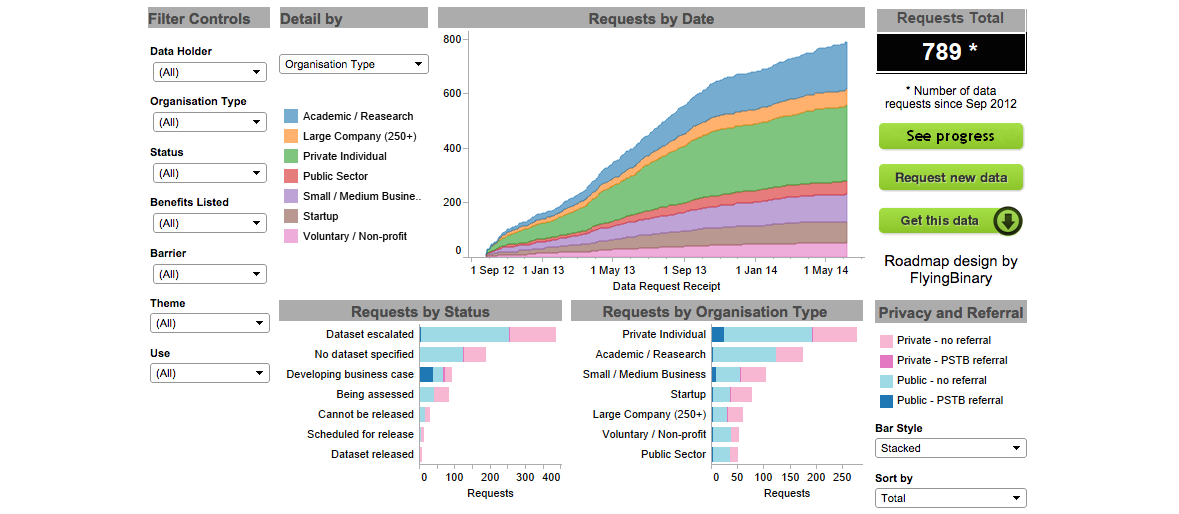Select the Private Individual legend swatch

[x=291, y=156]
